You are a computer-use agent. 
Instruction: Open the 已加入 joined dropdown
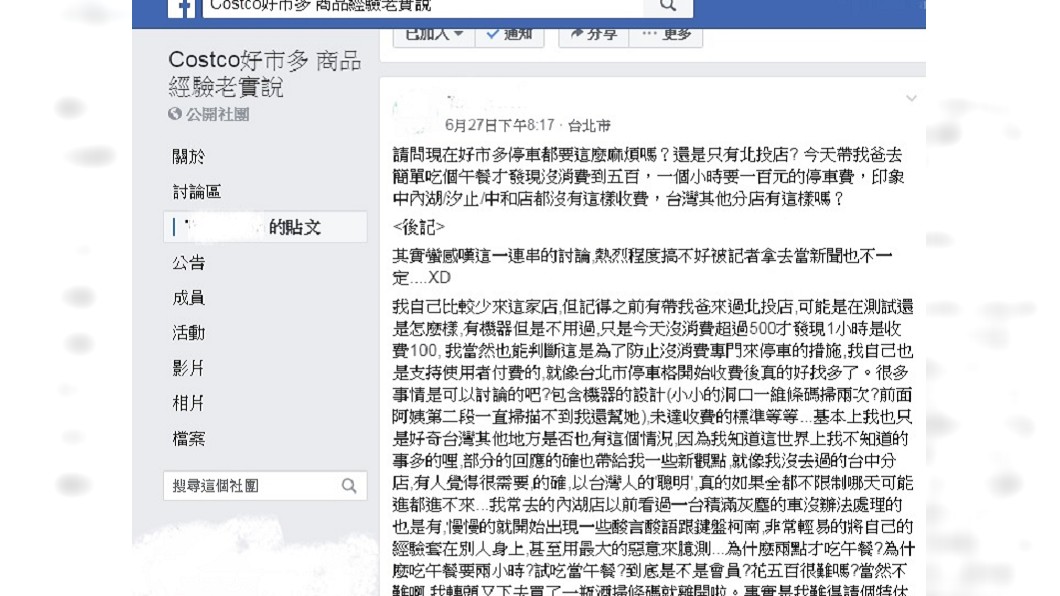pos(434,35)
